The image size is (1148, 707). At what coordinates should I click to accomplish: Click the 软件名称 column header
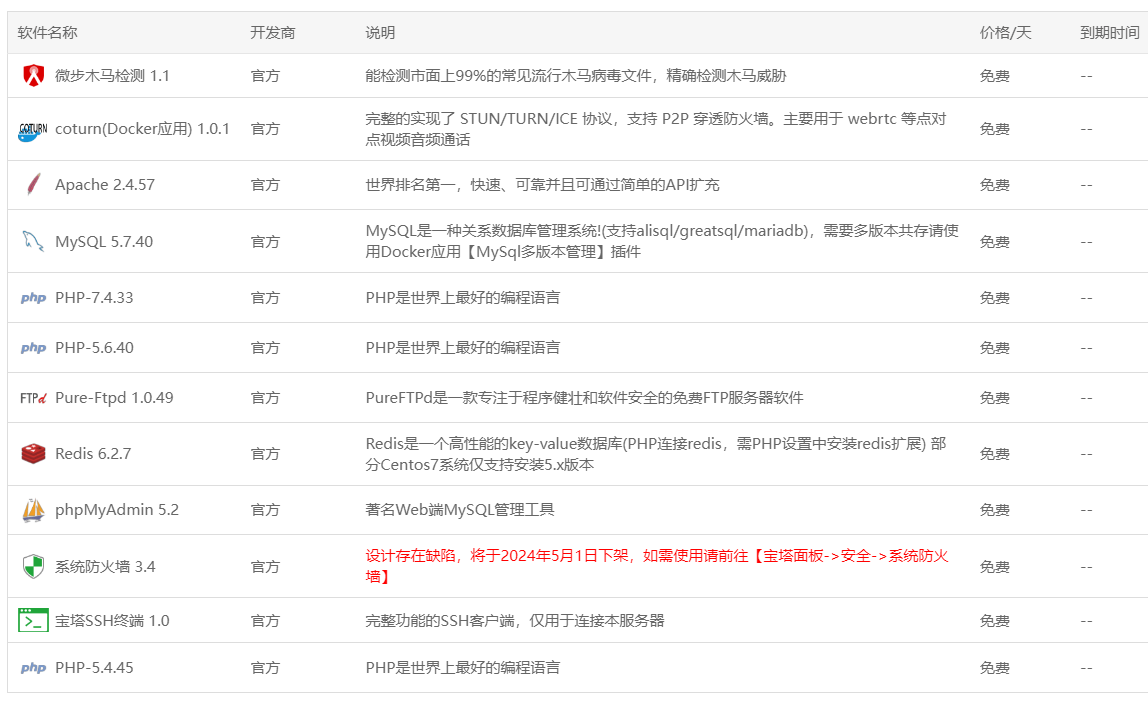point(48,32)
